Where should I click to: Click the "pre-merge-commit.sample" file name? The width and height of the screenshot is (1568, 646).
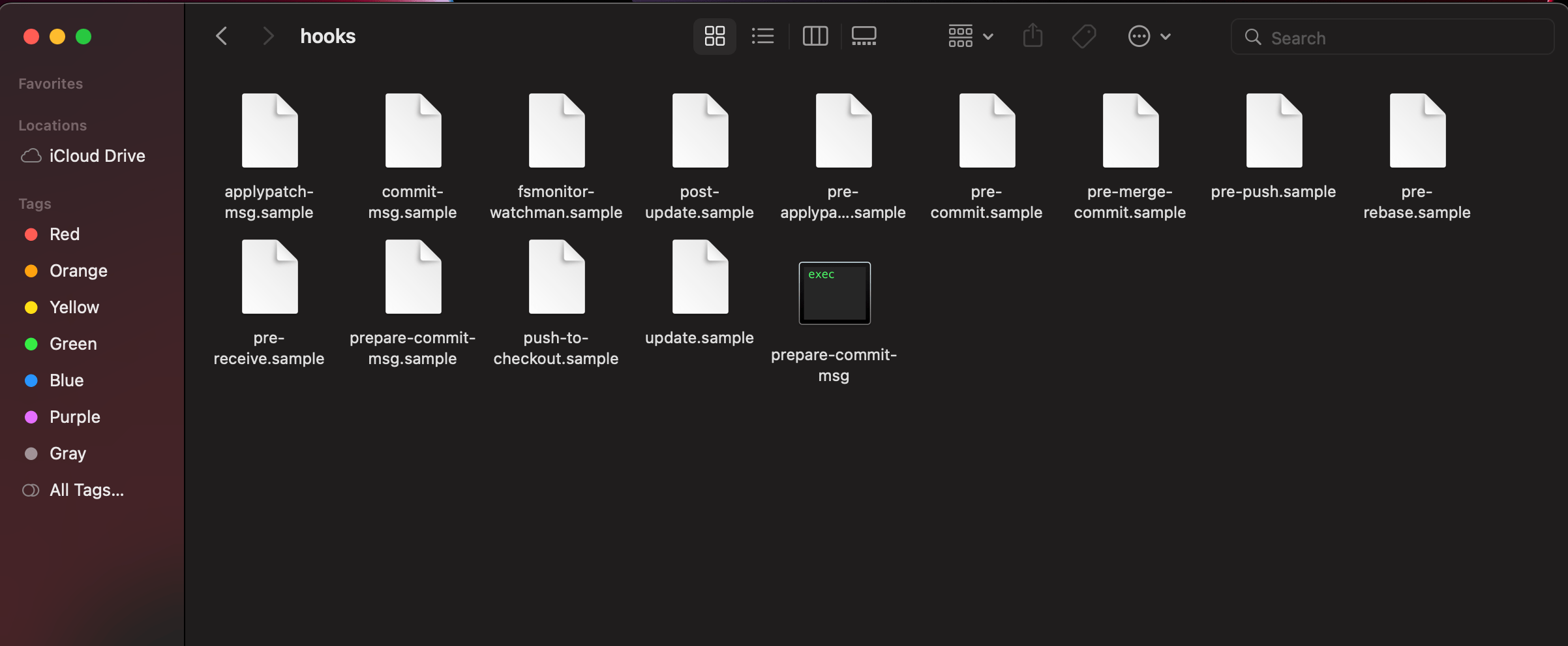click(1130, 202)
